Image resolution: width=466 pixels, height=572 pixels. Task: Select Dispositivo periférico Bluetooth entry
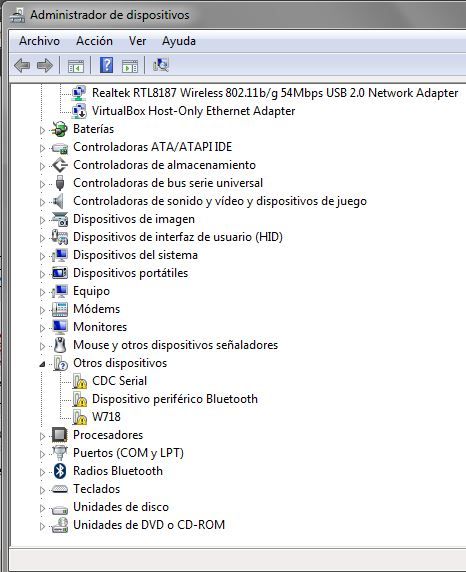click(x=175, y=399)
